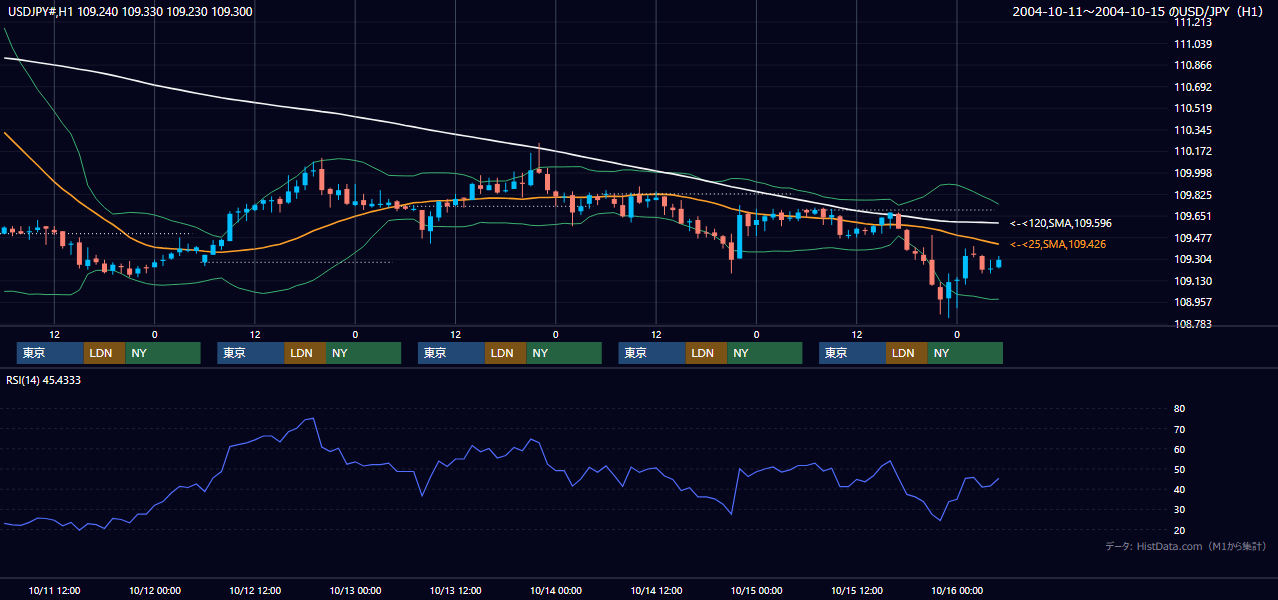The height and width of the screenshot is (600, 1278).
Task: Select the 10/15 00:00 time label
Action: 756,590
